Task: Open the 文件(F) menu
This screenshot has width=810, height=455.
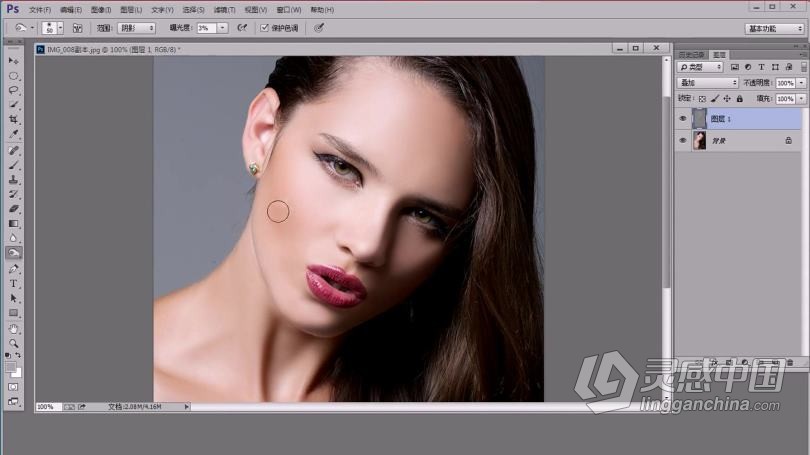Action: point(40,10)
